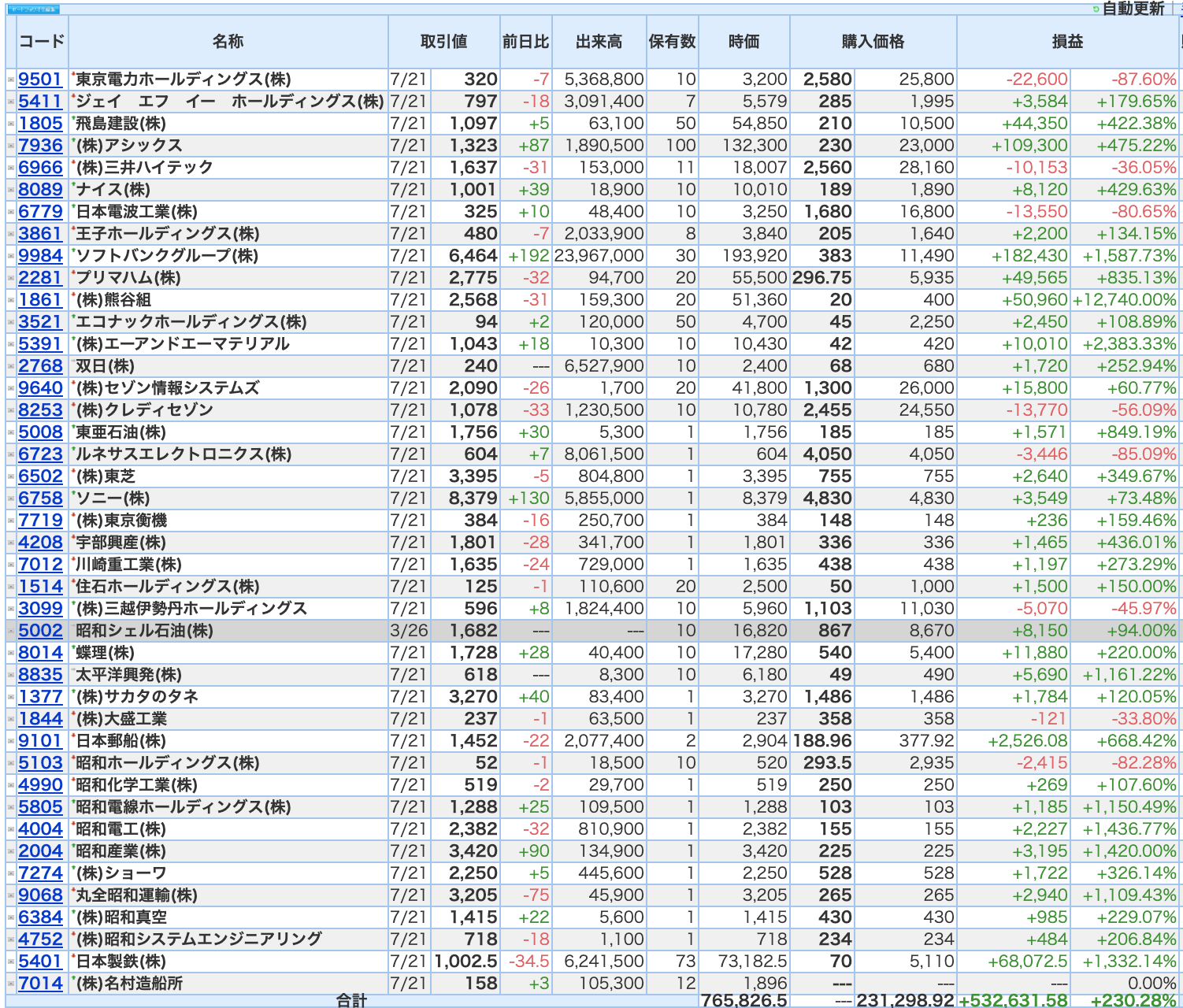
Task: Click the 合計 label in the totals row
Action: click(352, 1000)
